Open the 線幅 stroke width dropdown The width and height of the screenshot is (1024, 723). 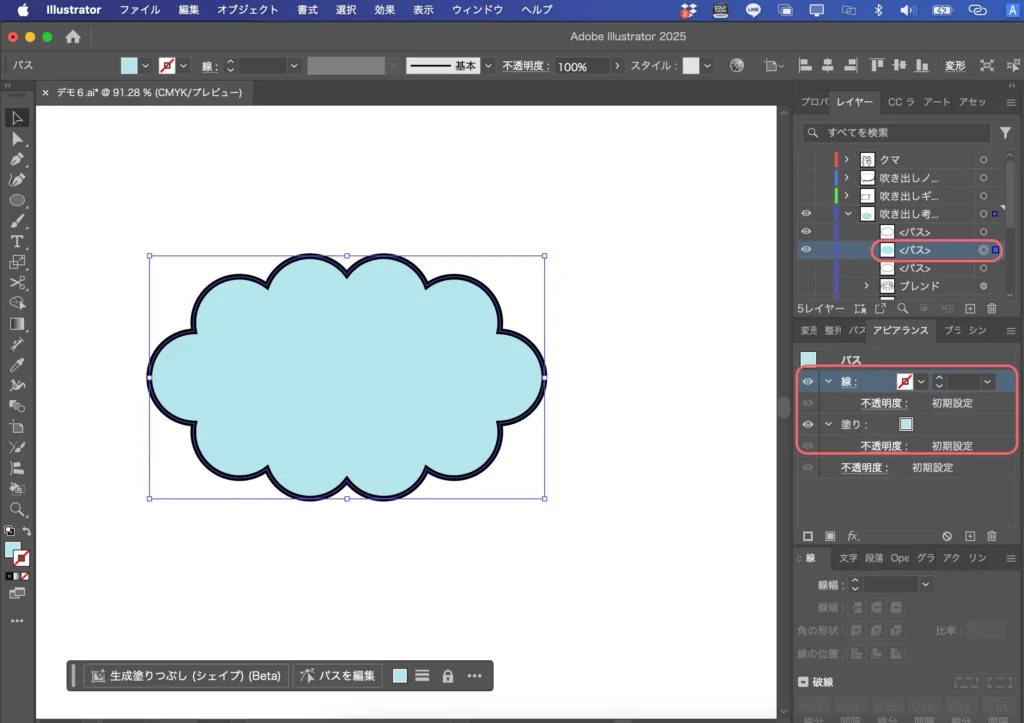coord(926,584)
